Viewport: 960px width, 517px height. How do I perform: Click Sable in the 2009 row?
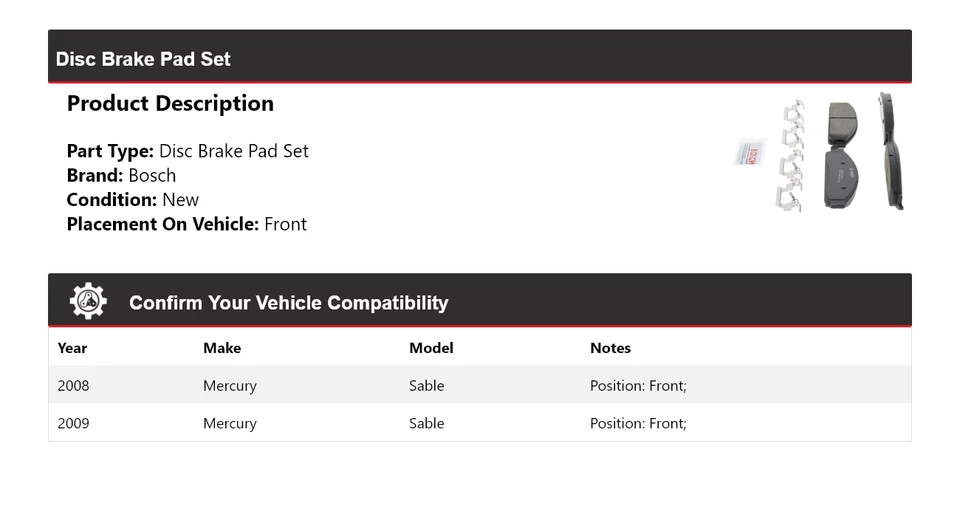(426, 423)
